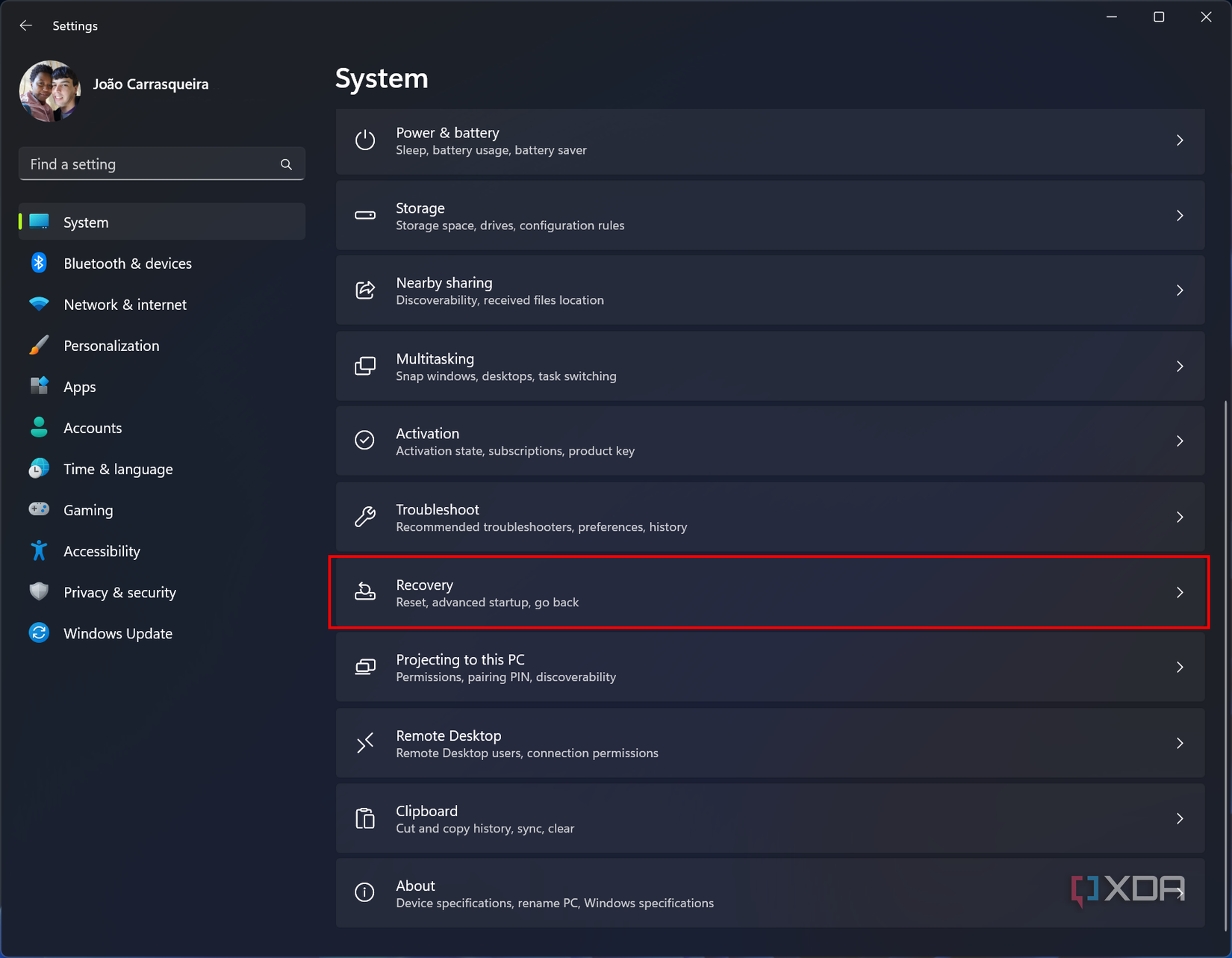The width and height of the screenshot is (1232, 958).
Task: Open Clipboard settings label
Action: pyautogui.click(x=426, y=811)
